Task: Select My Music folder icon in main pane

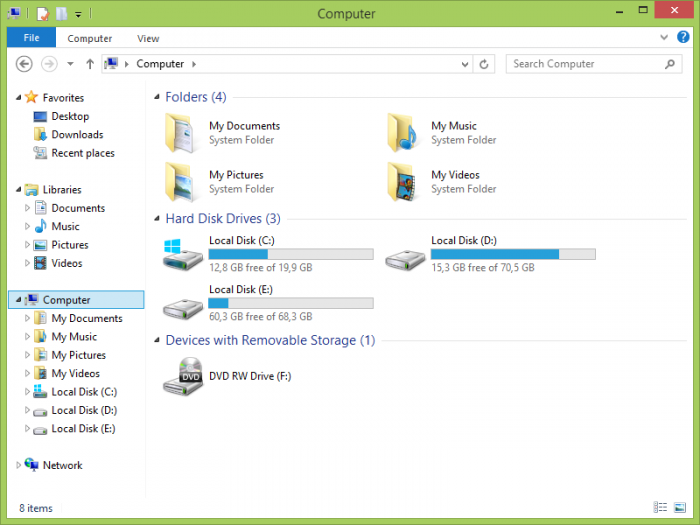Action: coord(402,133)
